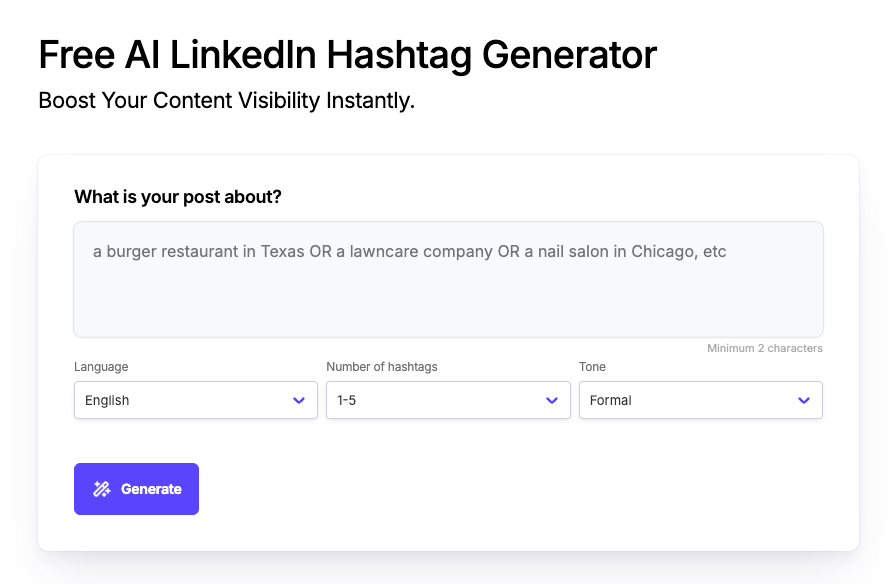The height and width of the screenshot is (584, 895).
Task: Click the Free AI LinkedIn Hashtag Generator heading
Action: pos(347,54)
